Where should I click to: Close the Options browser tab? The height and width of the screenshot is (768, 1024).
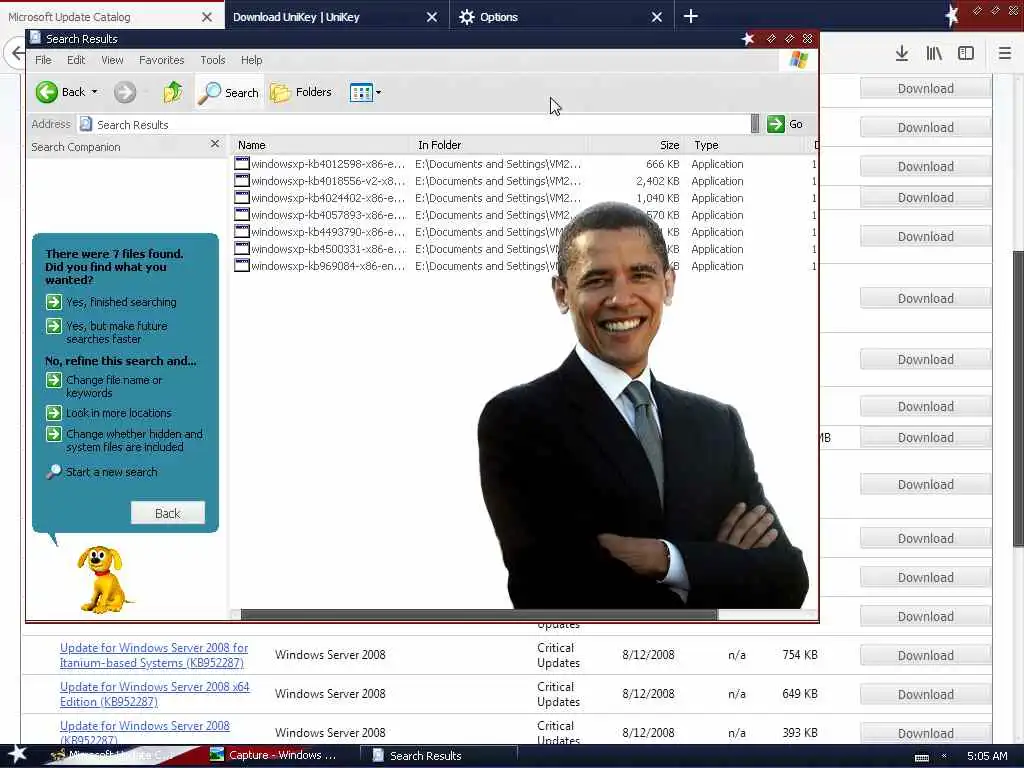point(657,17)
